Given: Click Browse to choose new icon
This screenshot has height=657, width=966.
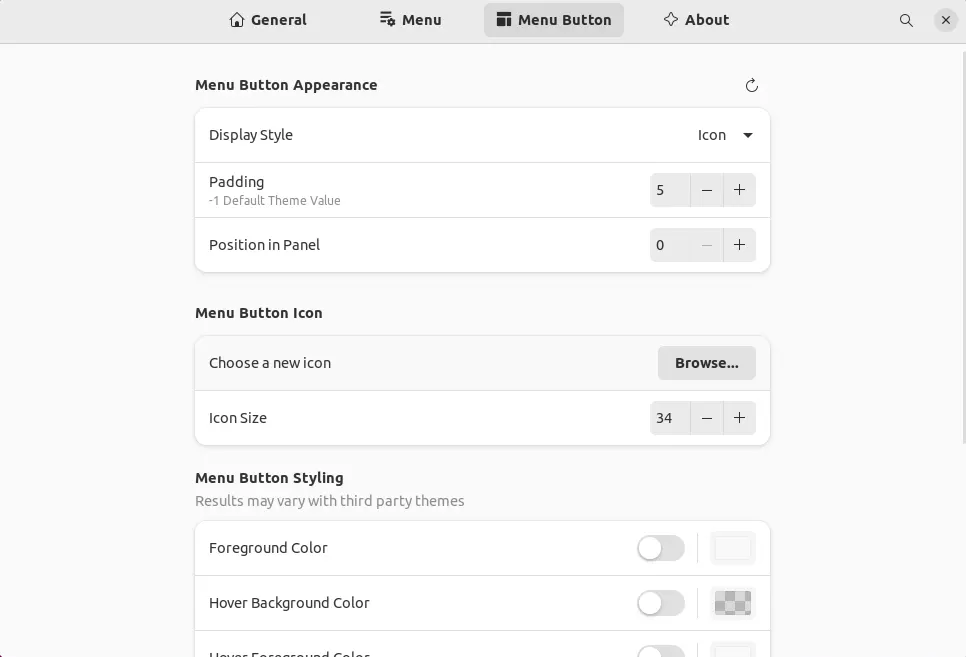Looking at the screenshot, I should 706,363.
